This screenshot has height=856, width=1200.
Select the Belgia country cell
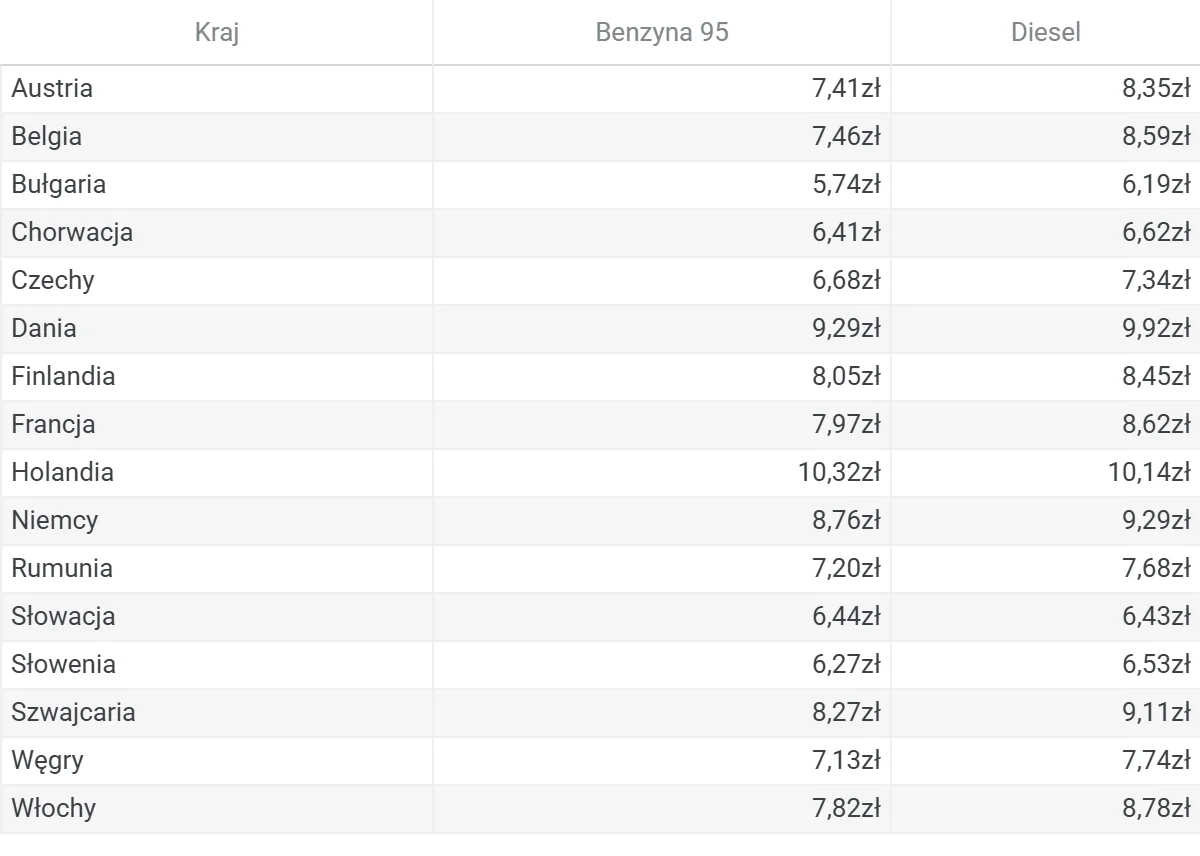tap(217, 137)
